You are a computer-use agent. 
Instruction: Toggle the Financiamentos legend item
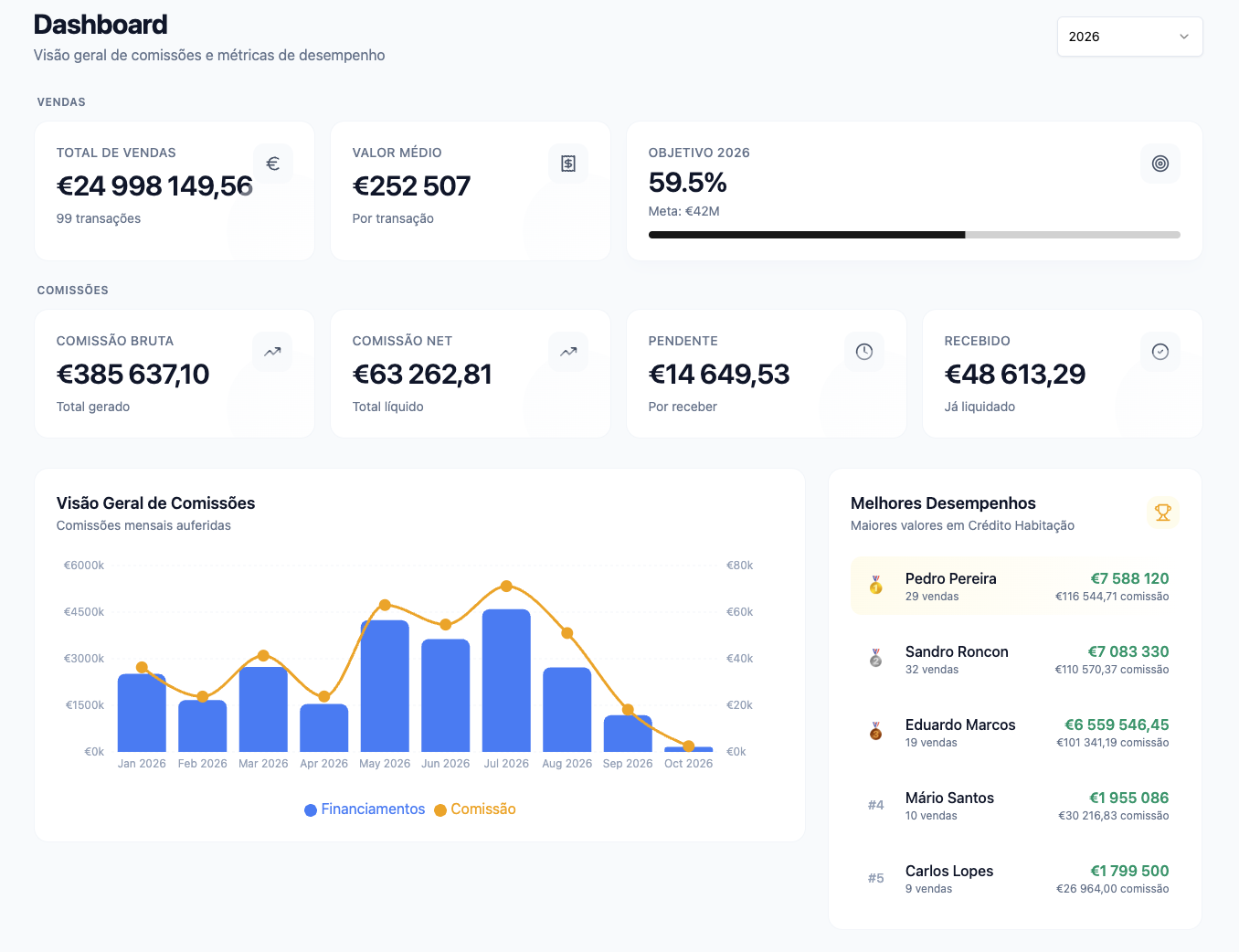pos(365,809)
